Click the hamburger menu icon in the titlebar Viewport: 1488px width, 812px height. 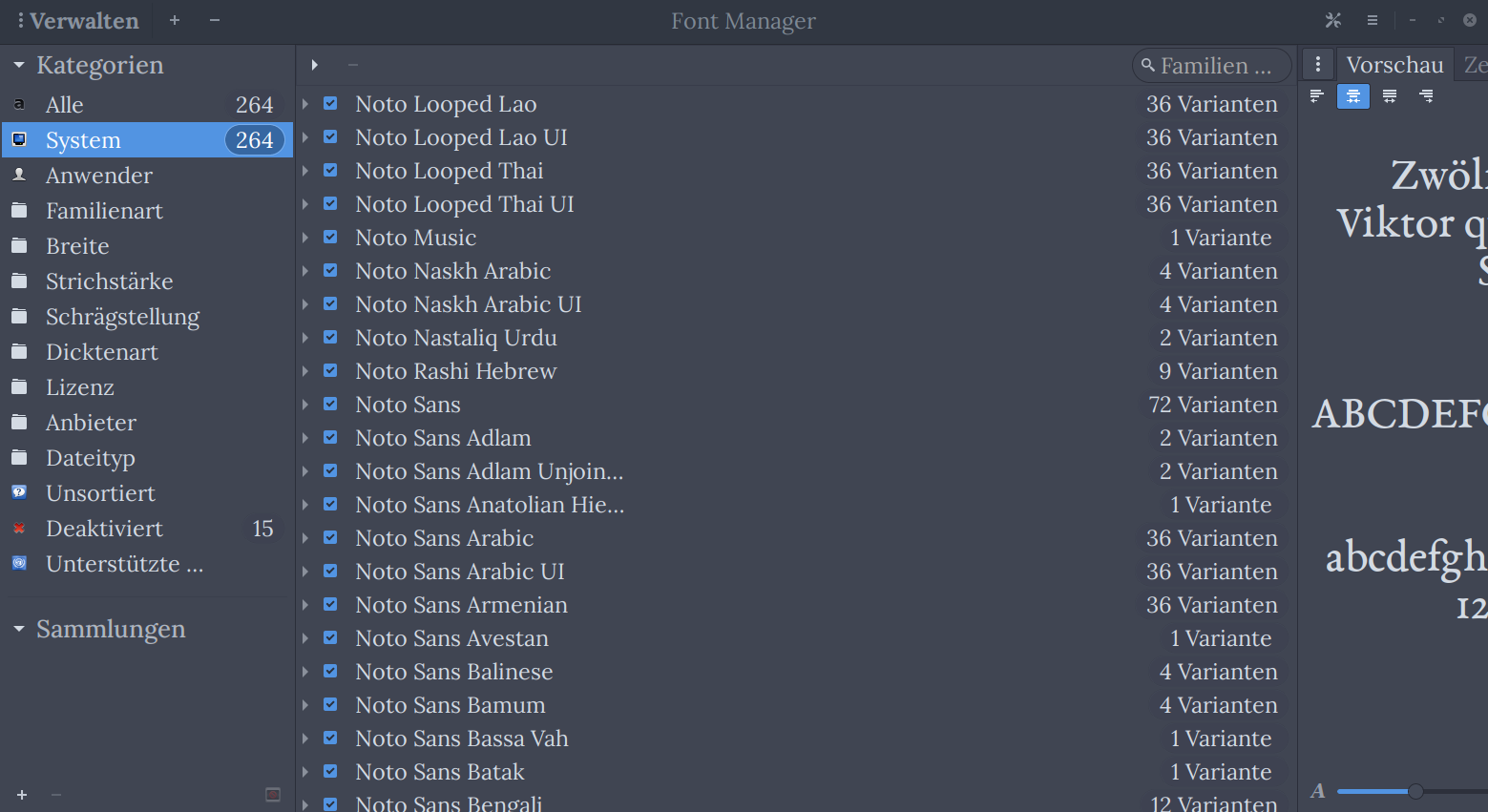coord(1373,20)
